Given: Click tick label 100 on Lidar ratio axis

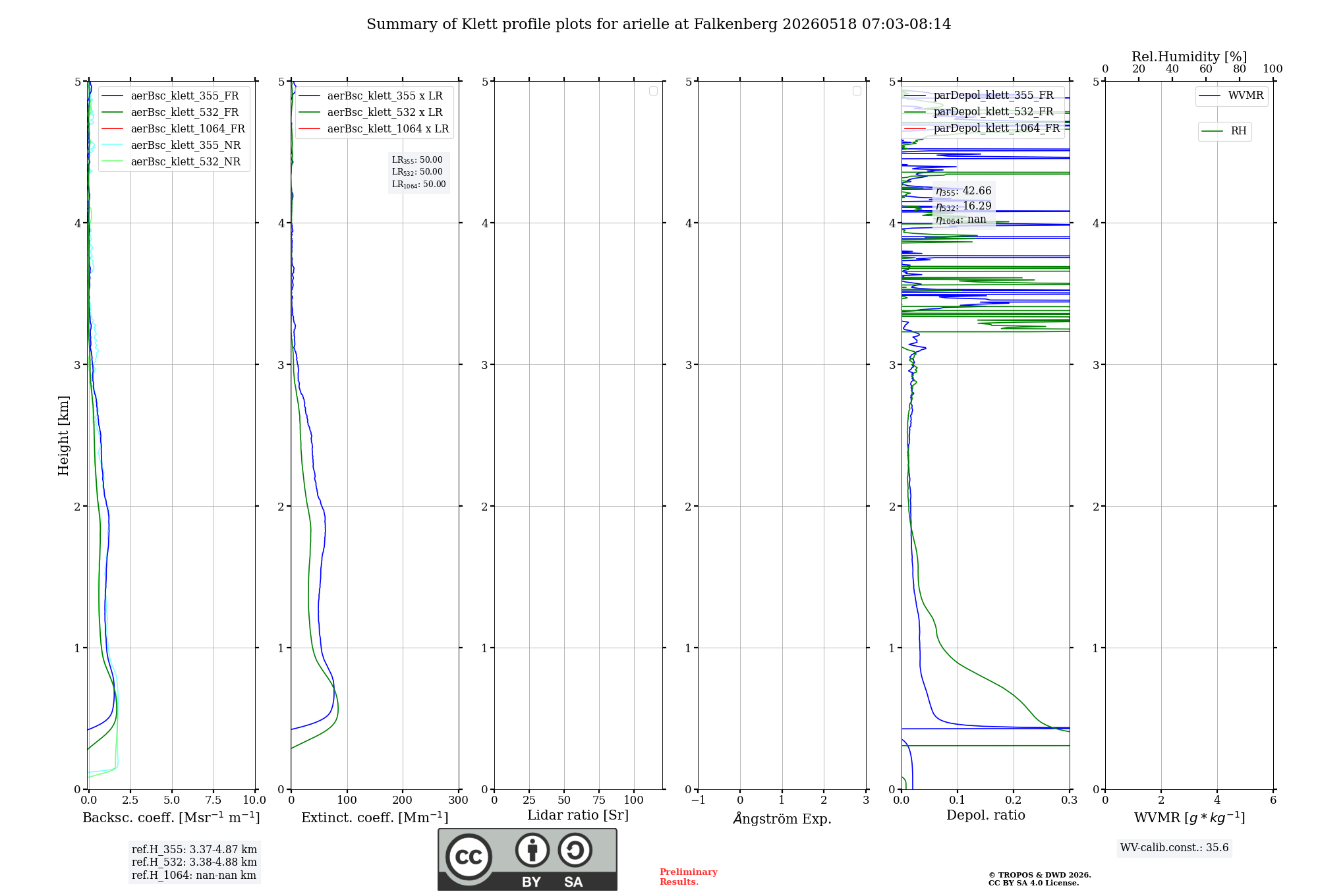Looking at the screenshot, I should tap(633, 800).
